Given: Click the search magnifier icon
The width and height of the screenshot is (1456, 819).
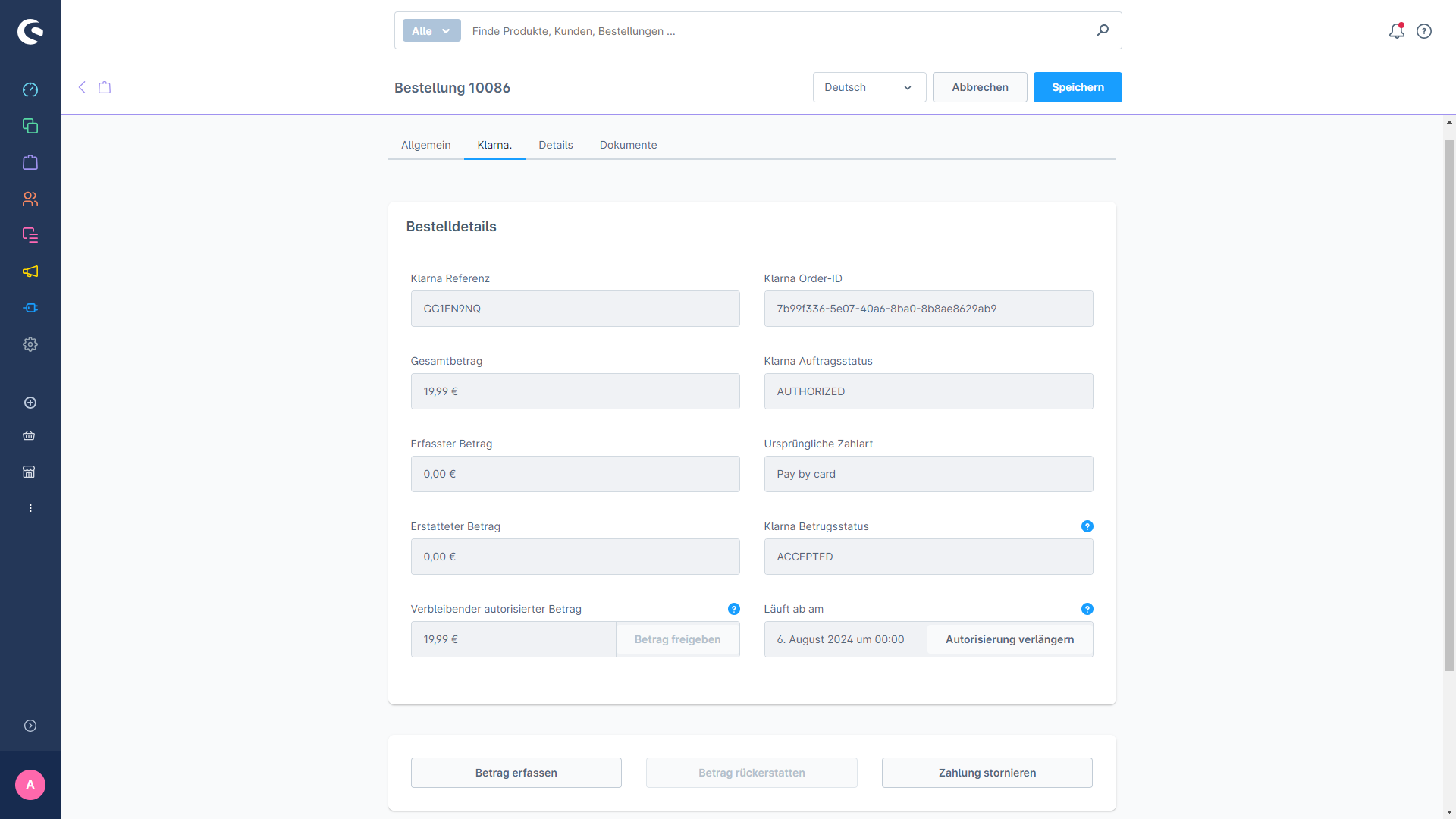Looking at the screenshot, I should point(1103,30).
